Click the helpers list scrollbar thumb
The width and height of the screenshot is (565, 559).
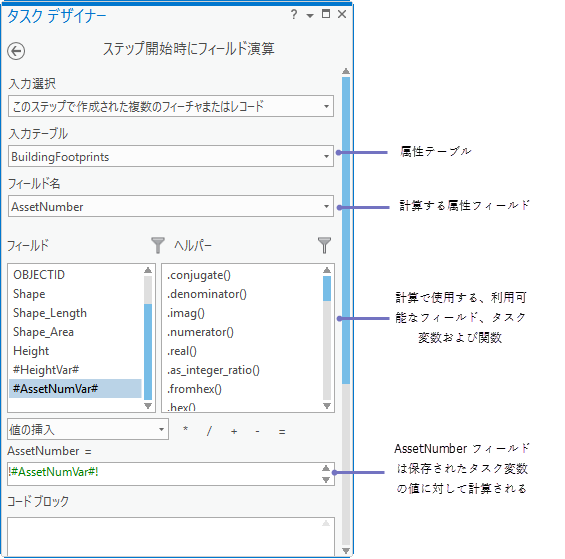pyautogui.click(x=327, y=288)
